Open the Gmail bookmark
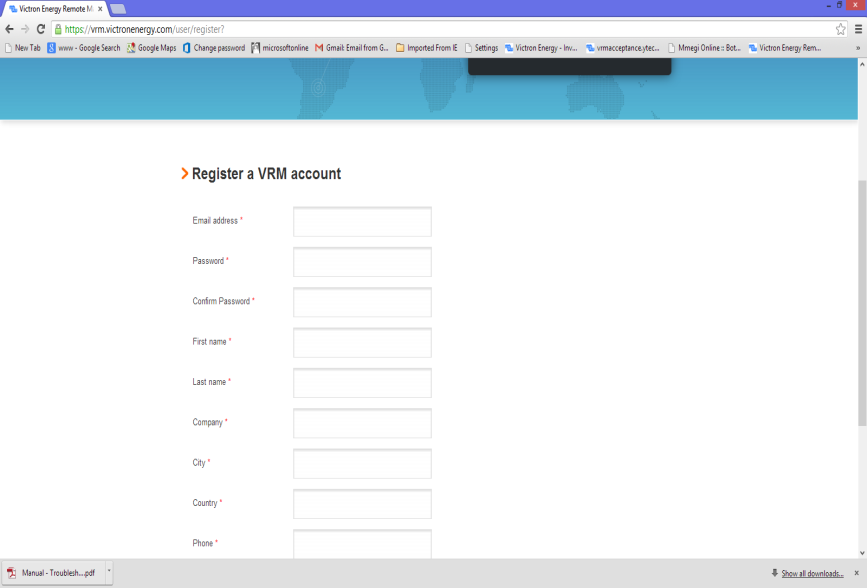 (351, 47)
